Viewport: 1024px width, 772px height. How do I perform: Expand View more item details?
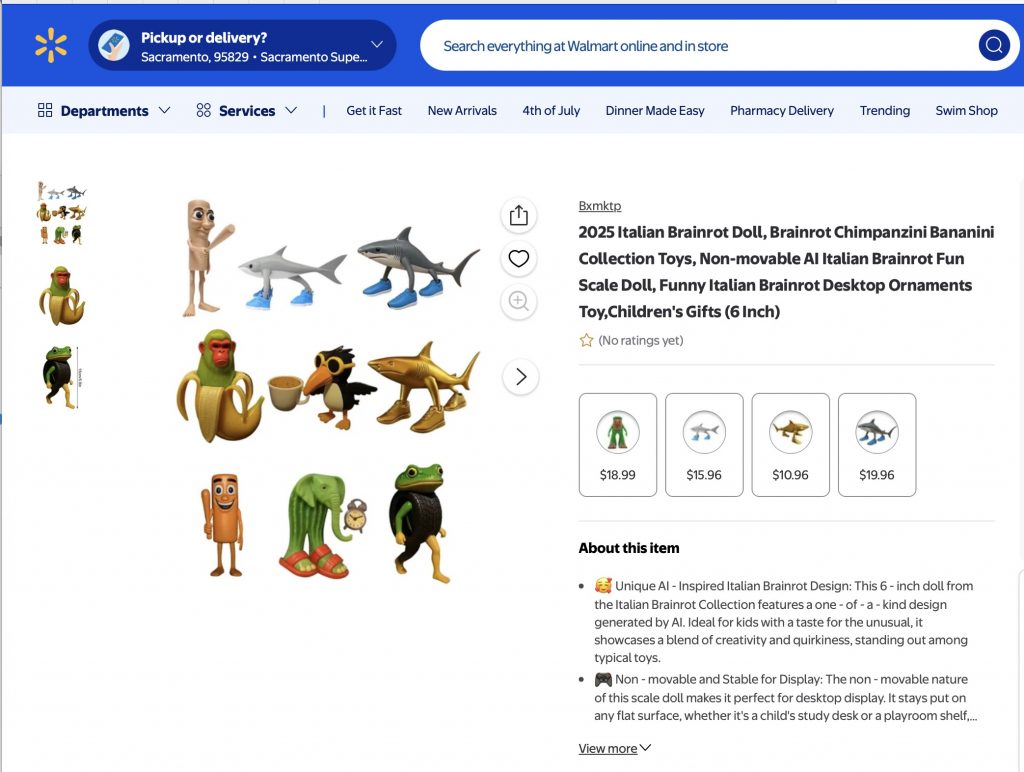614,748
